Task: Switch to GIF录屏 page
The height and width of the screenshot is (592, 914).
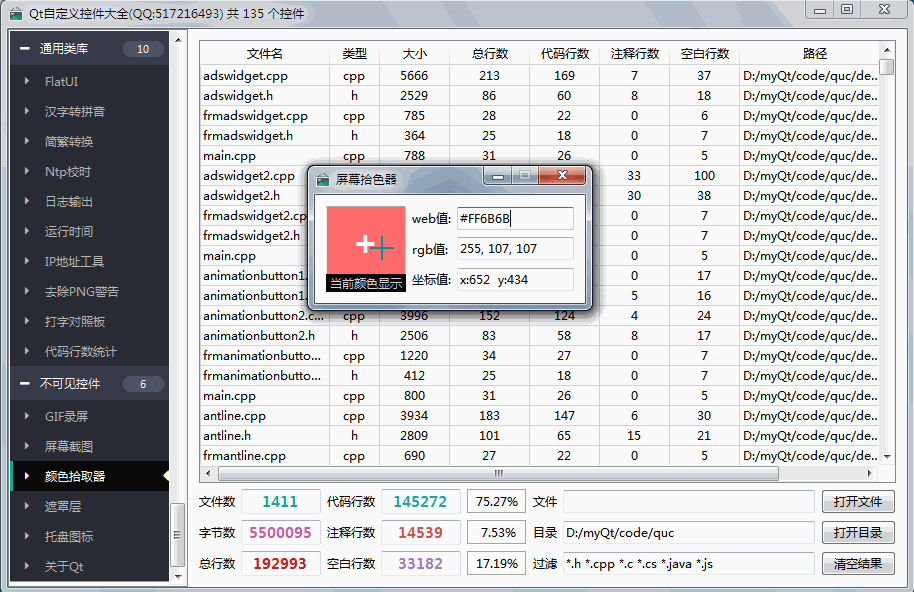Action: (x=67, y=417)
